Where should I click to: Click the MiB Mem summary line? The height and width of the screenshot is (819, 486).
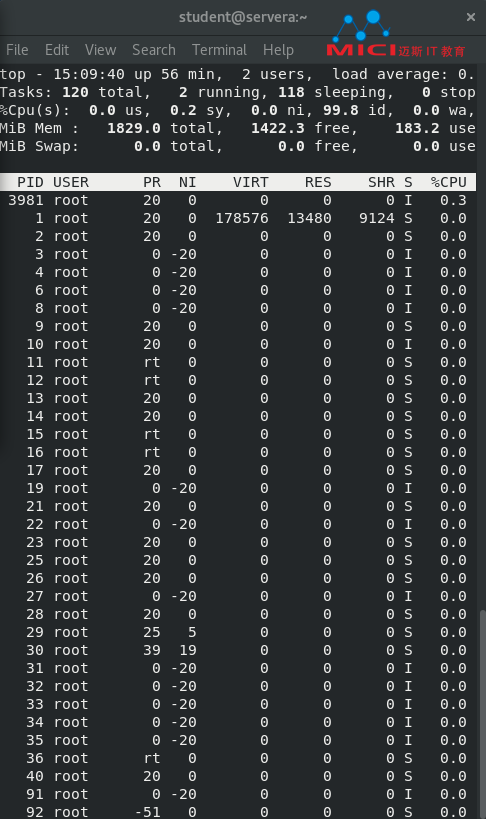pos(238,128)
